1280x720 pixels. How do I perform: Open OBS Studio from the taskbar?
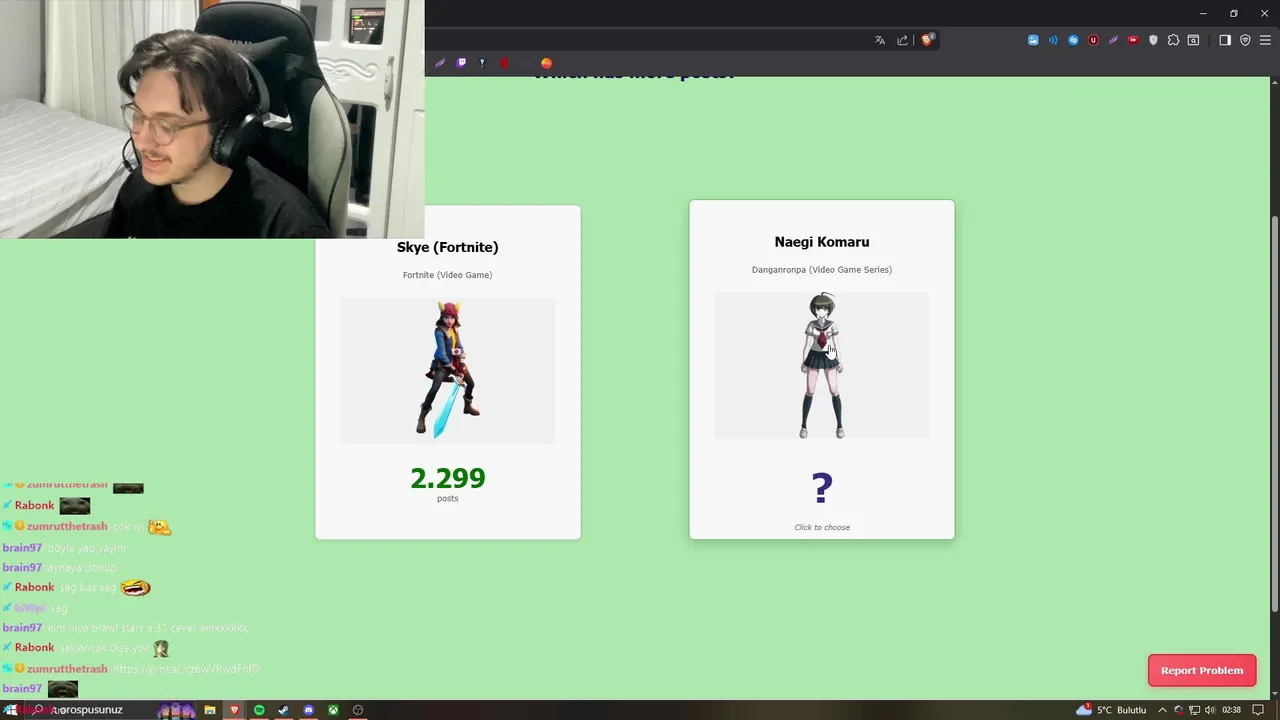coord(358,710)
